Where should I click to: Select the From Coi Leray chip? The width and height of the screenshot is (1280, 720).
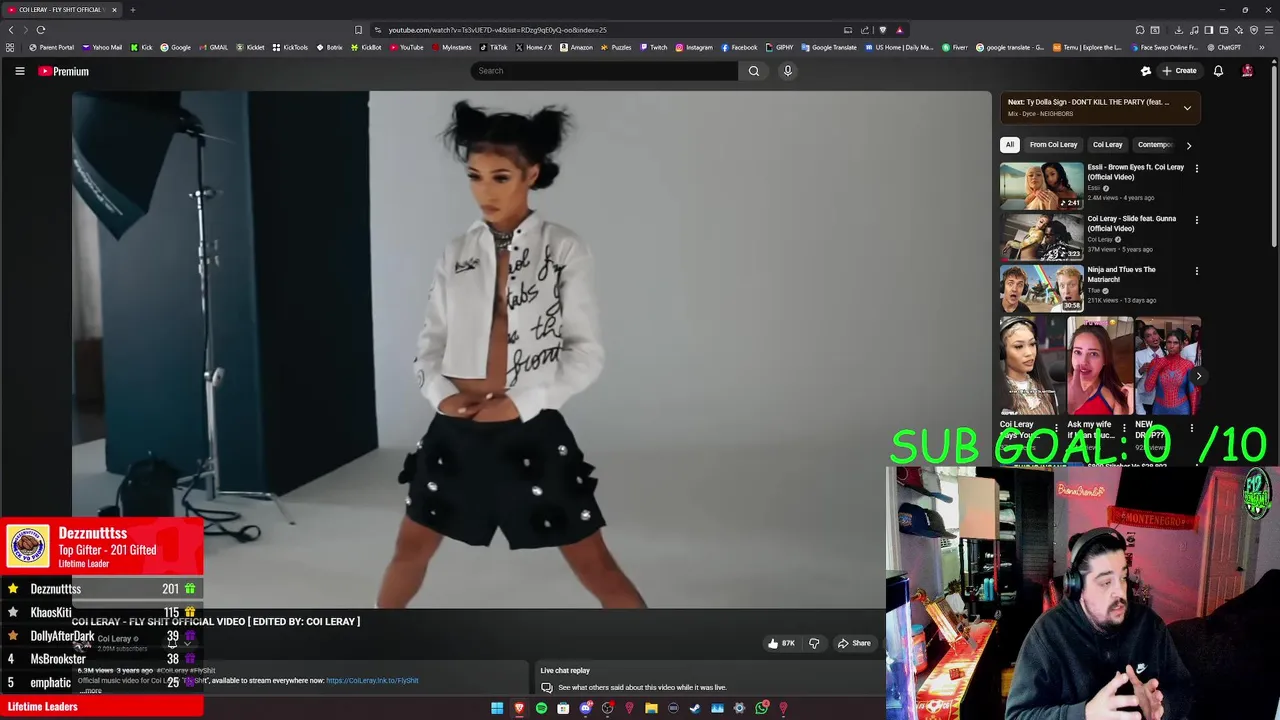pyautogui.click(x=1053, y=145)
